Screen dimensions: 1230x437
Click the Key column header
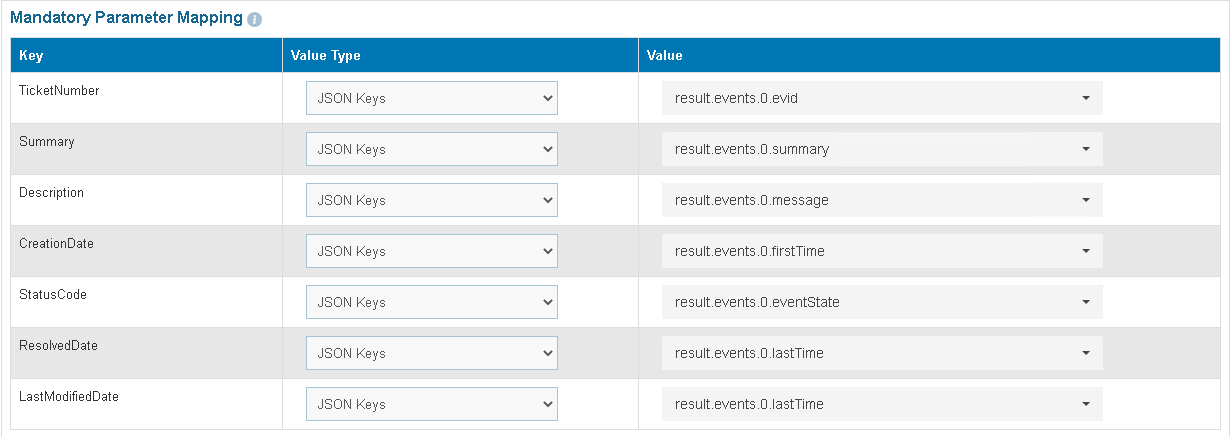(x=31, y=55)
